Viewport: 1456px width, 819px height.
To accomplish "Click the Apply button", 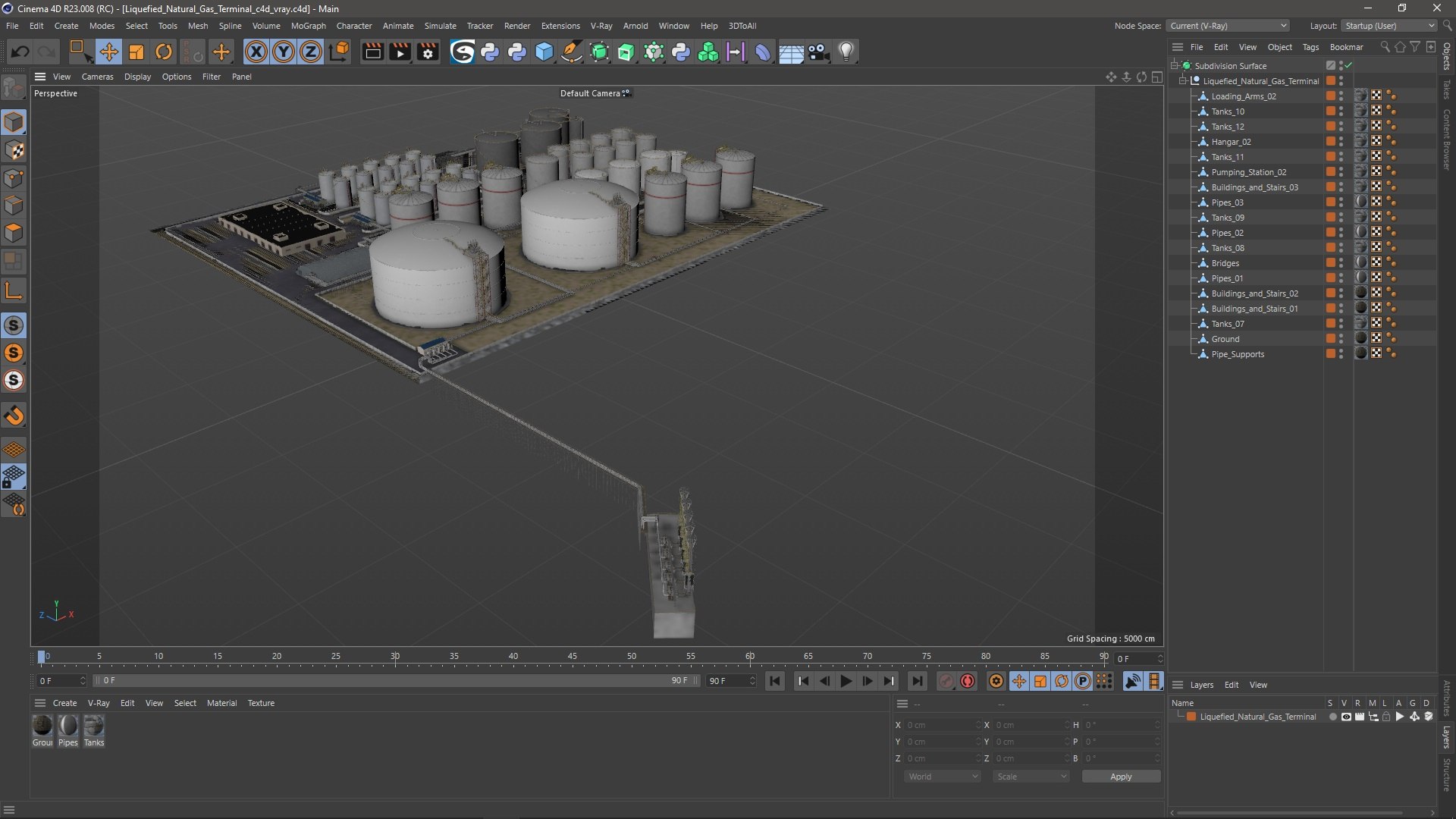I will [x=1121, y=777].
